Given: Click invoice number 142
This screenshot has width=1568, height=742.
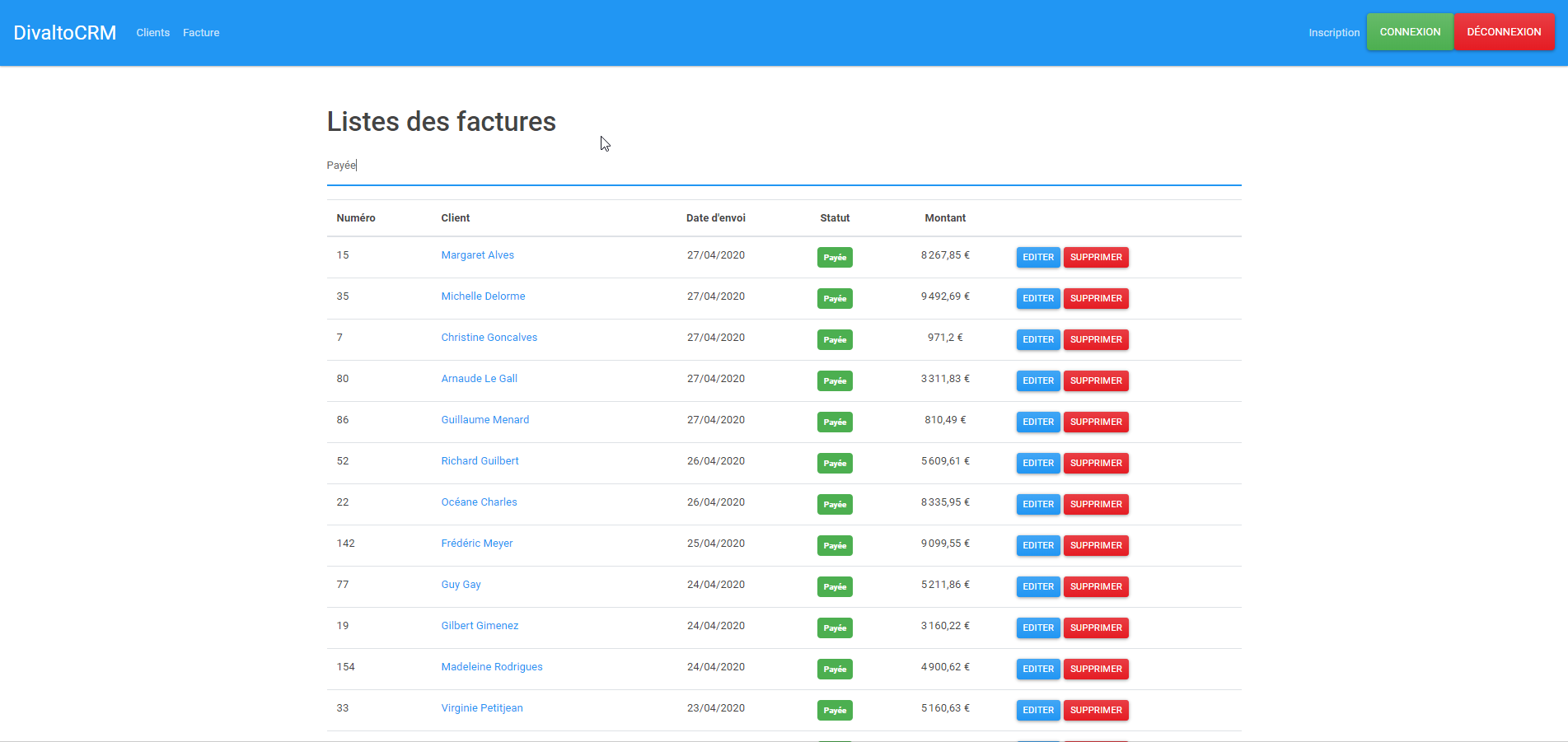Looking at the screenshot, I should tap(346, 544).
